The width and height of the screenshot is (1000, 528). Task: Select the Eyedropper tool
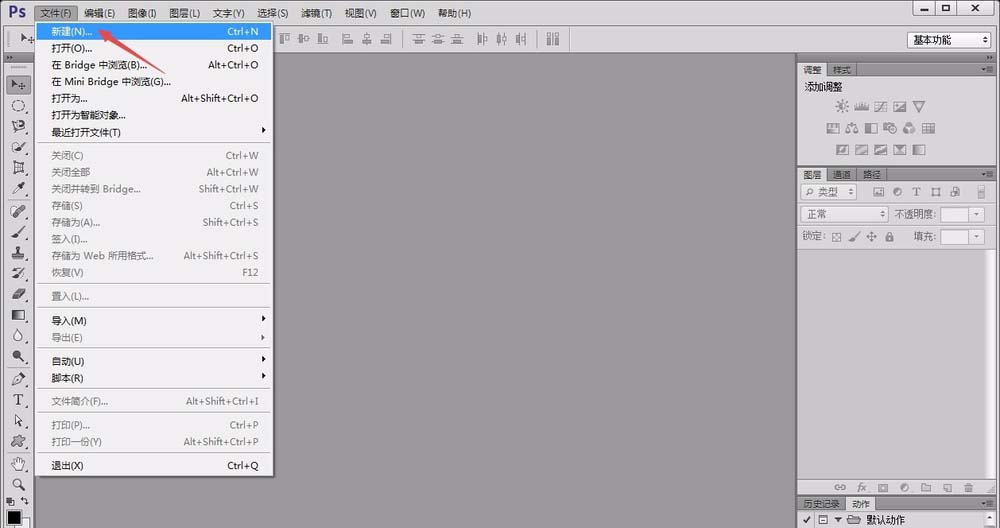click(x=18, y=189)
